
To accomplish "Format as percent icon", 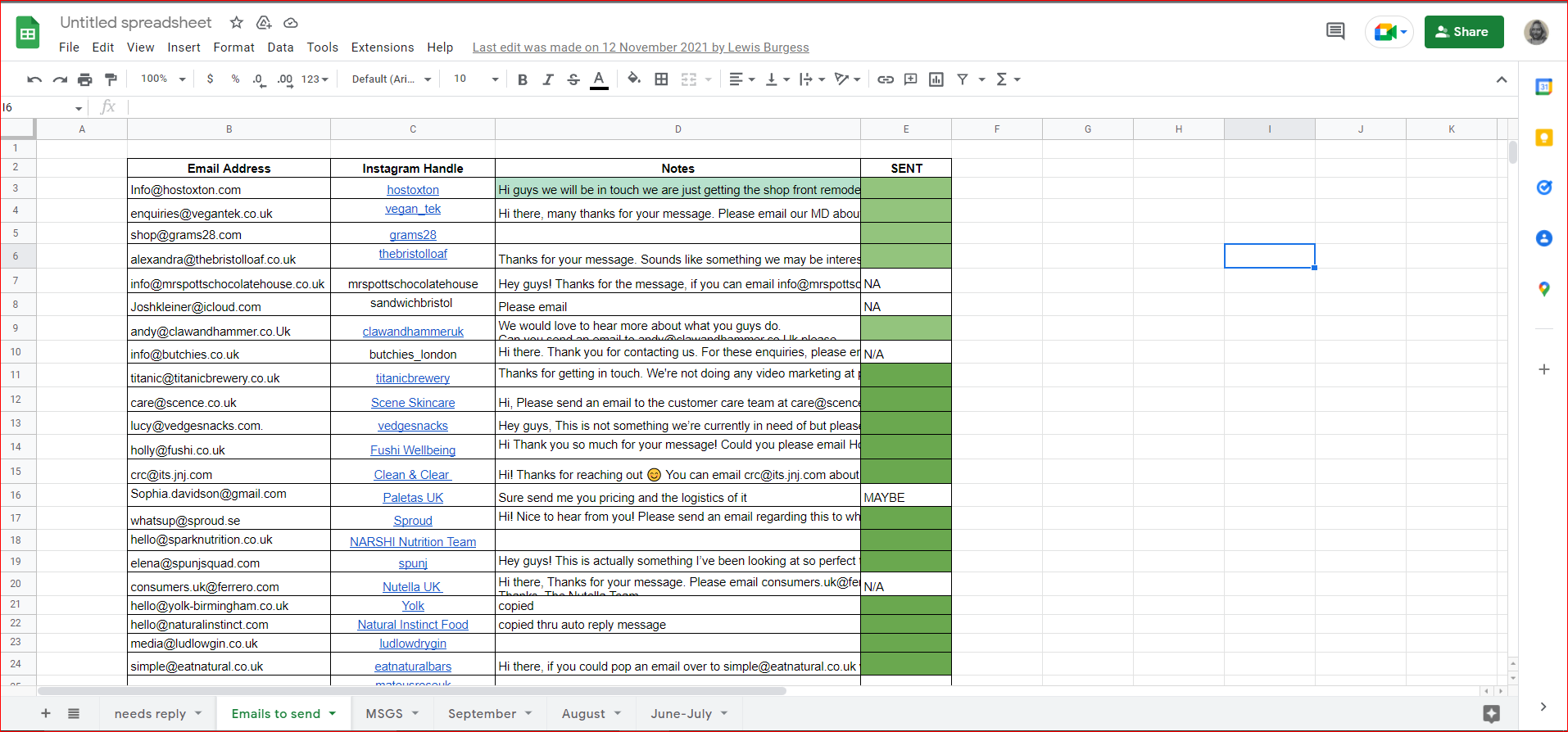I will [x=235, y=79].
